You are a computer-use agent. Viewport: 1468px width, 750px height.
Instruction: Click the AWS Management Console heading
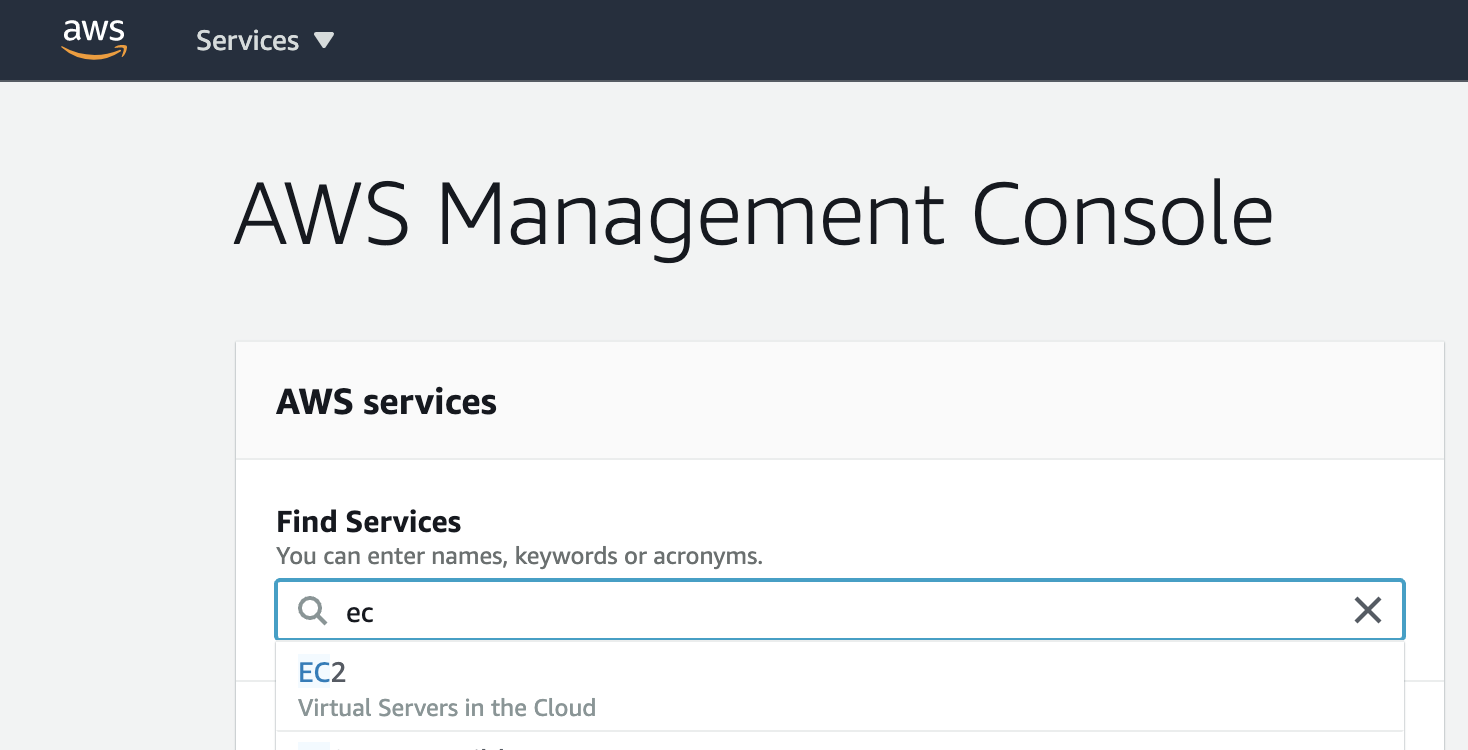pos(754,215)
